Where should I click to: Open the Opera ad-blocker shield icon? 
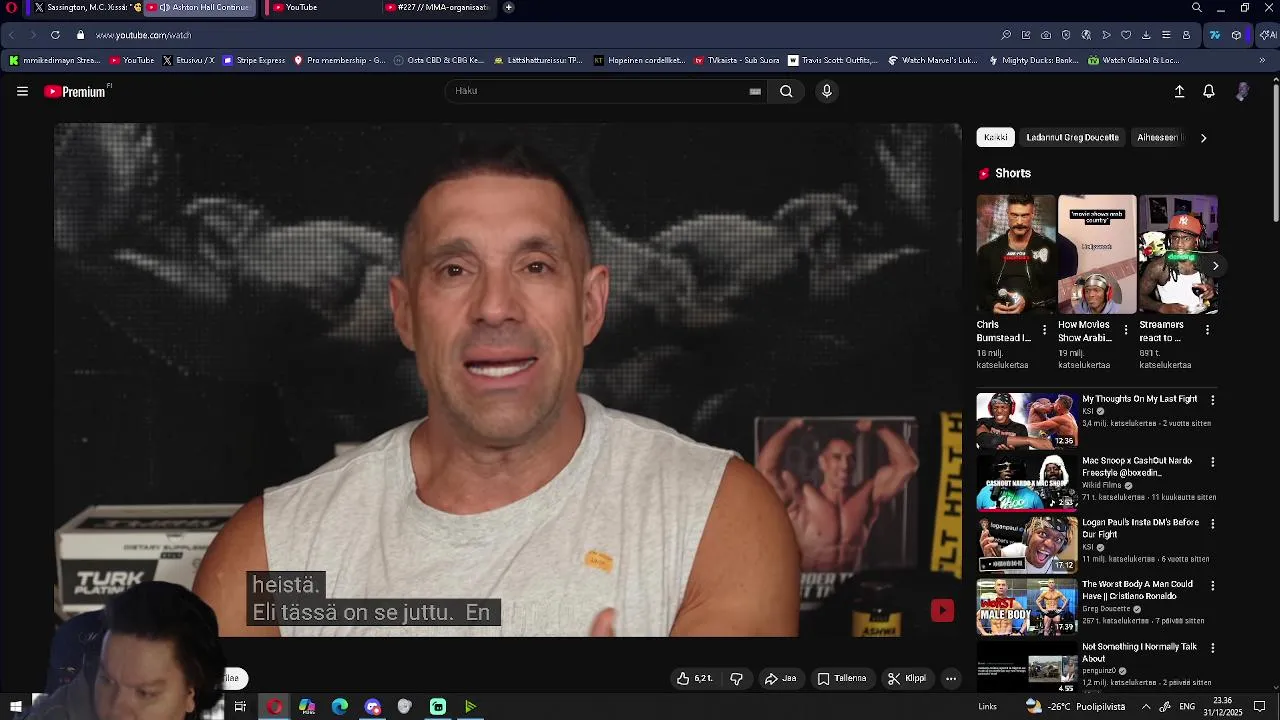[x=1066, y=35]
